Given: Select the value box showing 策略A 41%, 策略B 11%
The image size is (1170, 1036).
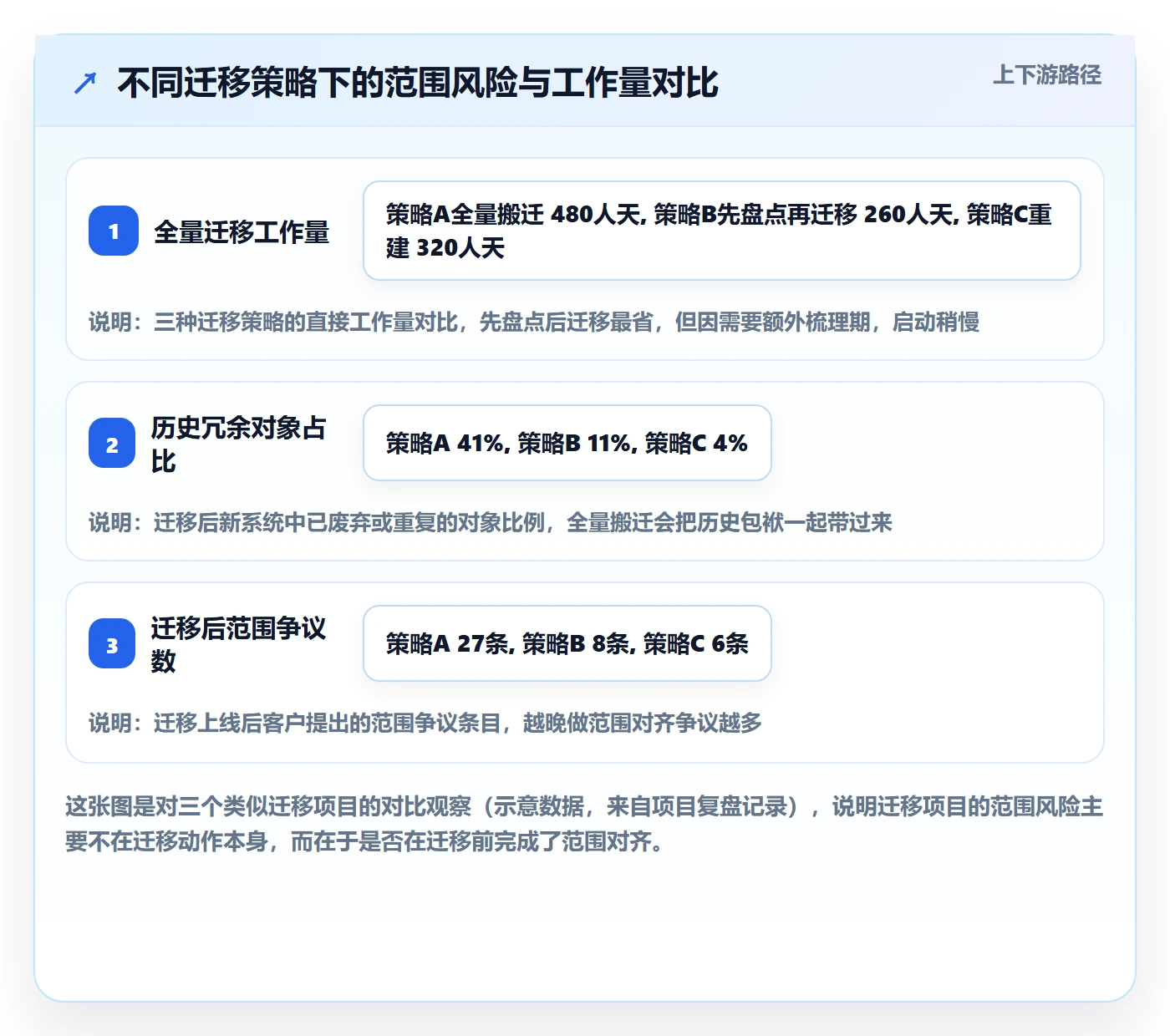Looking at the screenshot, I should point(567,443).
